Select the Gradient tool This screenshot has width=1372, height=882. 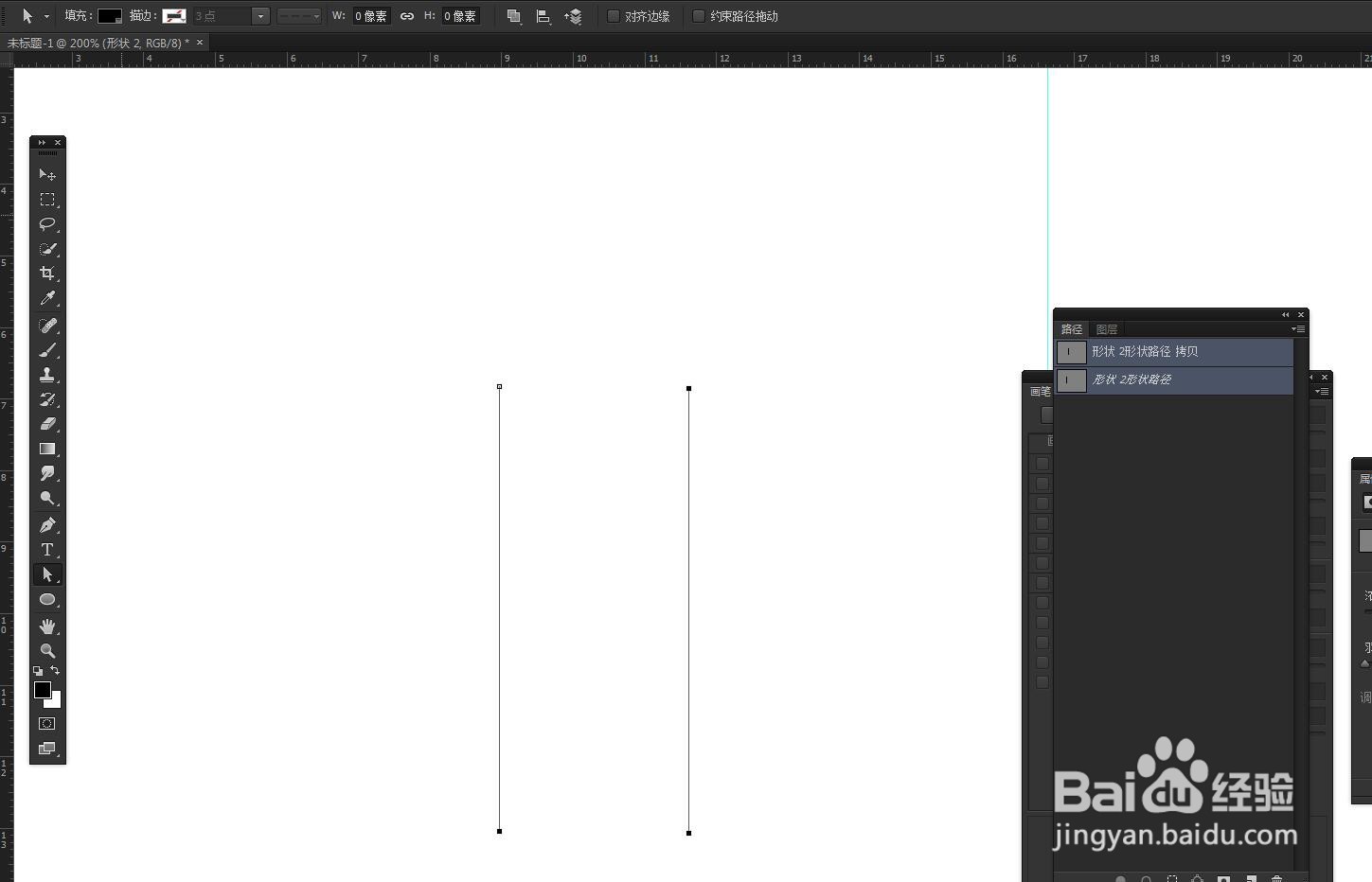[47, 449]
